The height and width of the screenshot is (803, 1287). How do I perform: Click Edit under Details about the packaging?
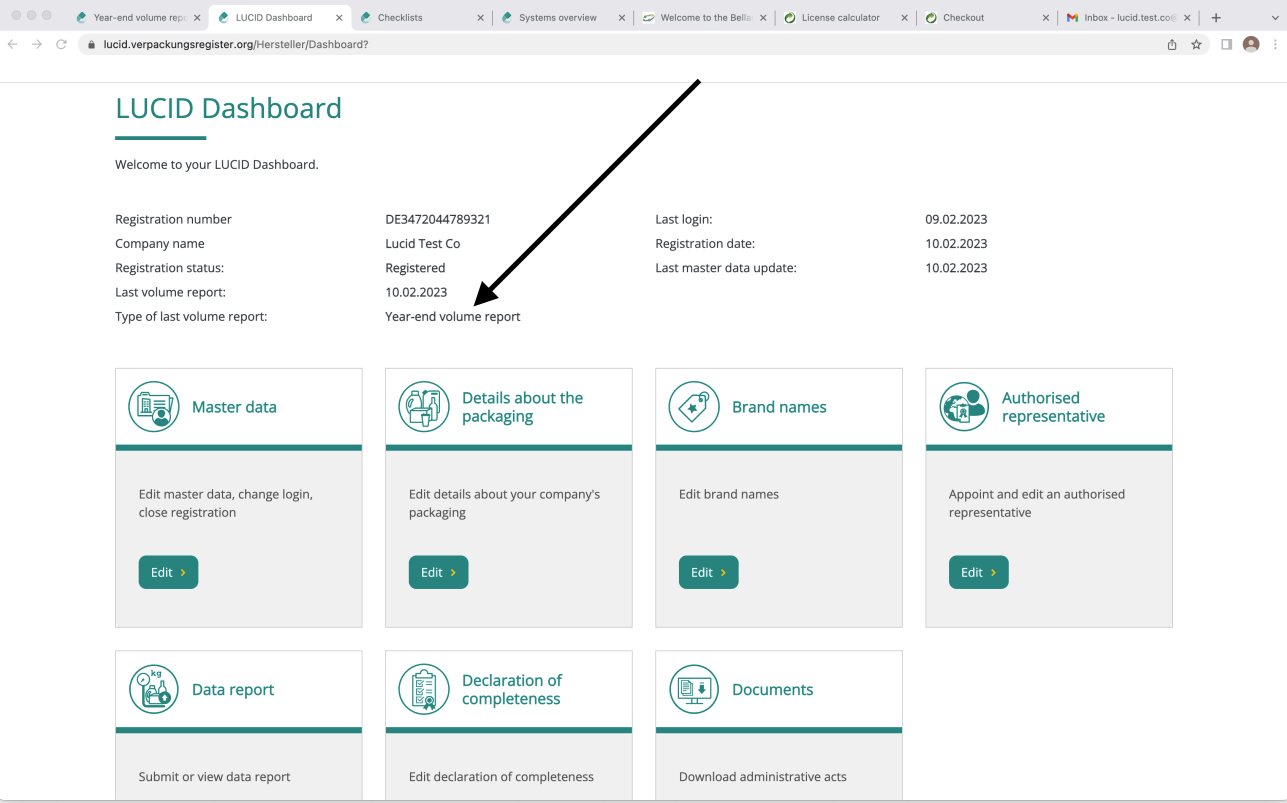point(438,572)
